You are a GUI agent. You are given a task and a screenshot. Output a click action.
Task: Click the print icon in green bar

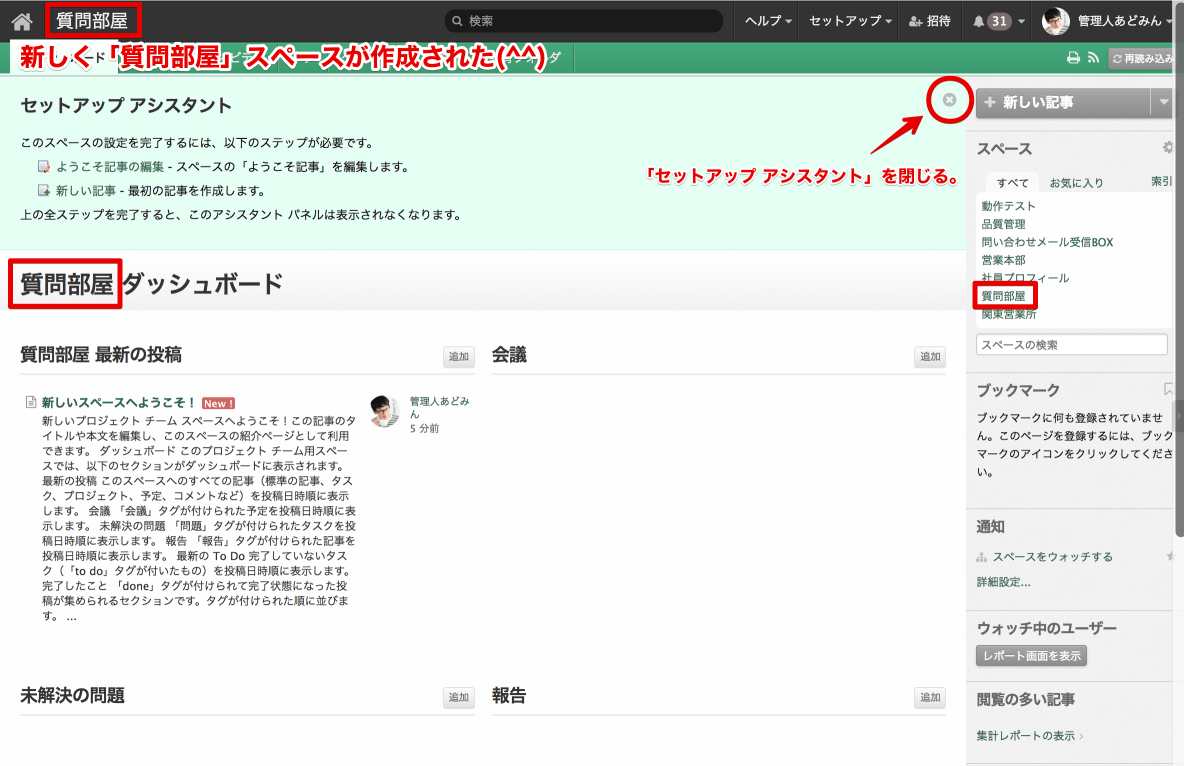click(x=1073, y=59)
